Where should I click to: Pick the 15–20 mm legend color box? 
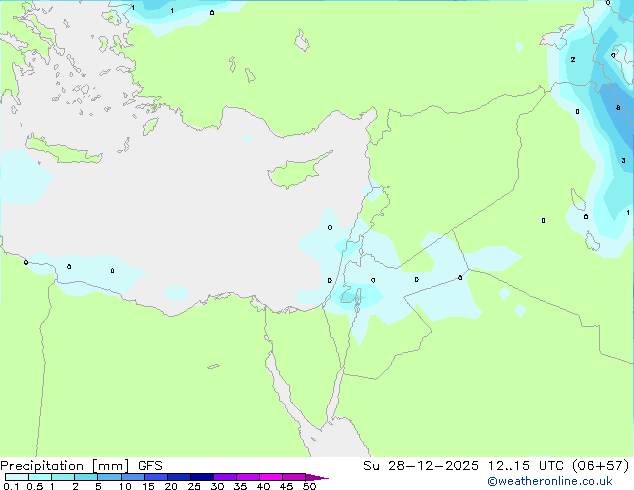tap(155, 477)
